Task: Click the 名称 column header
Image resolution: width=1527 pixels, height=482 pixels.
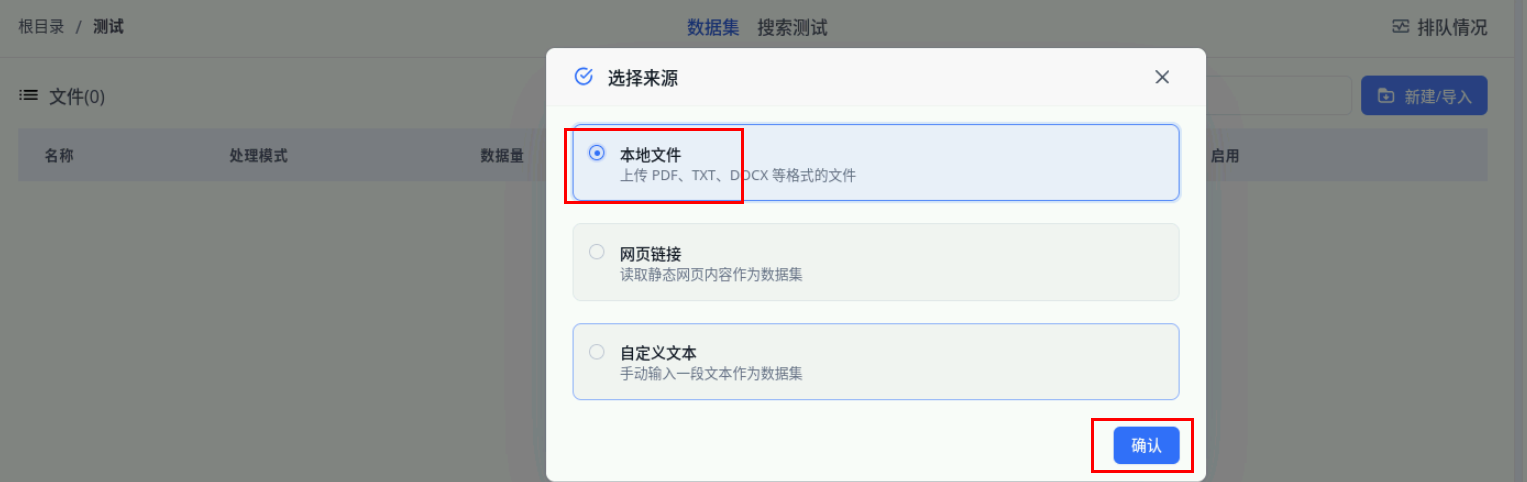Action: (x=59, y=156)
